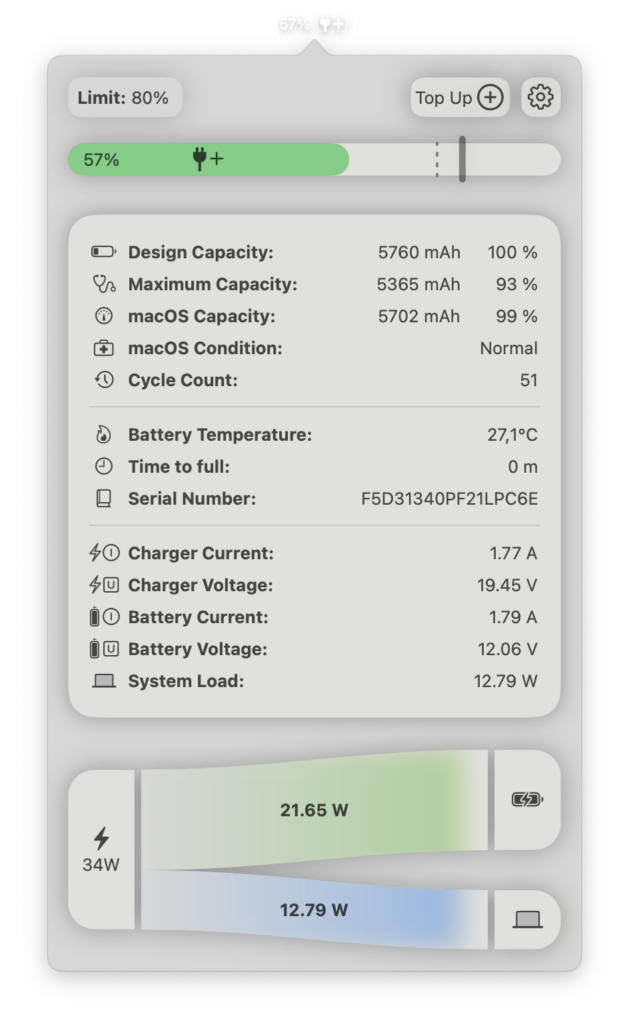Click the Serial Number value F5D31340PF21LPC6E

coord(449,499)
